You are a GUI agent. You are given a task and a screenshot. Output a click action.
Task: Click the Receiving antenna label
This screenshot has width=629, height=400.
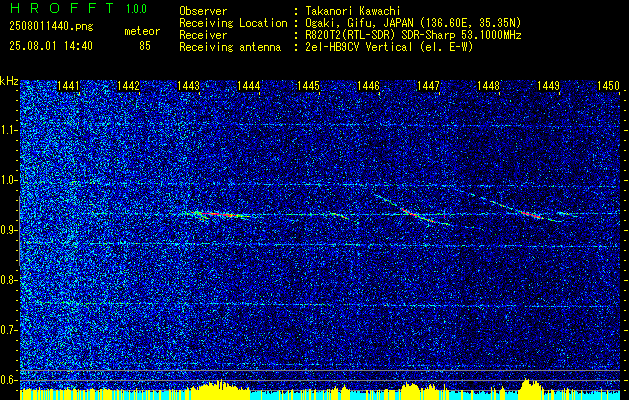click(230, 47)
